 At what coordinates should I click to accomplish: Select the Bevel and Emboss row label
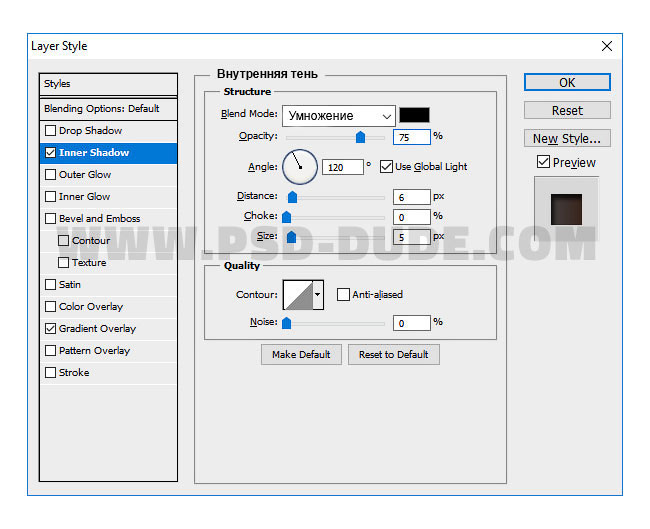(99, 218)
